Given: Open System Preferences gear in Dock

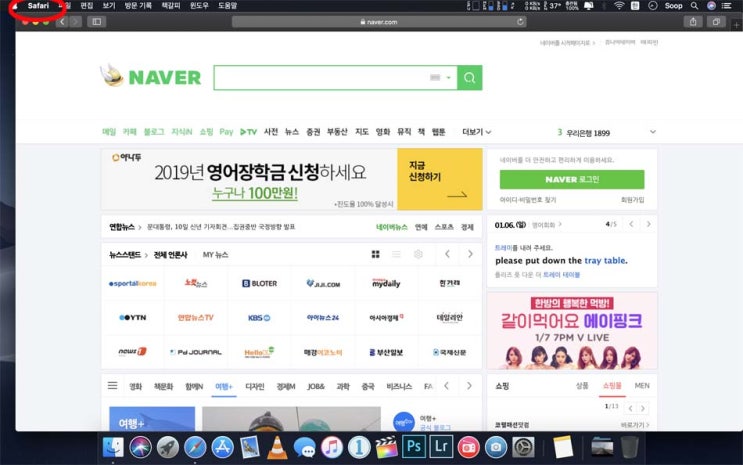Looking at the screenshot, I should pos(523,447).
